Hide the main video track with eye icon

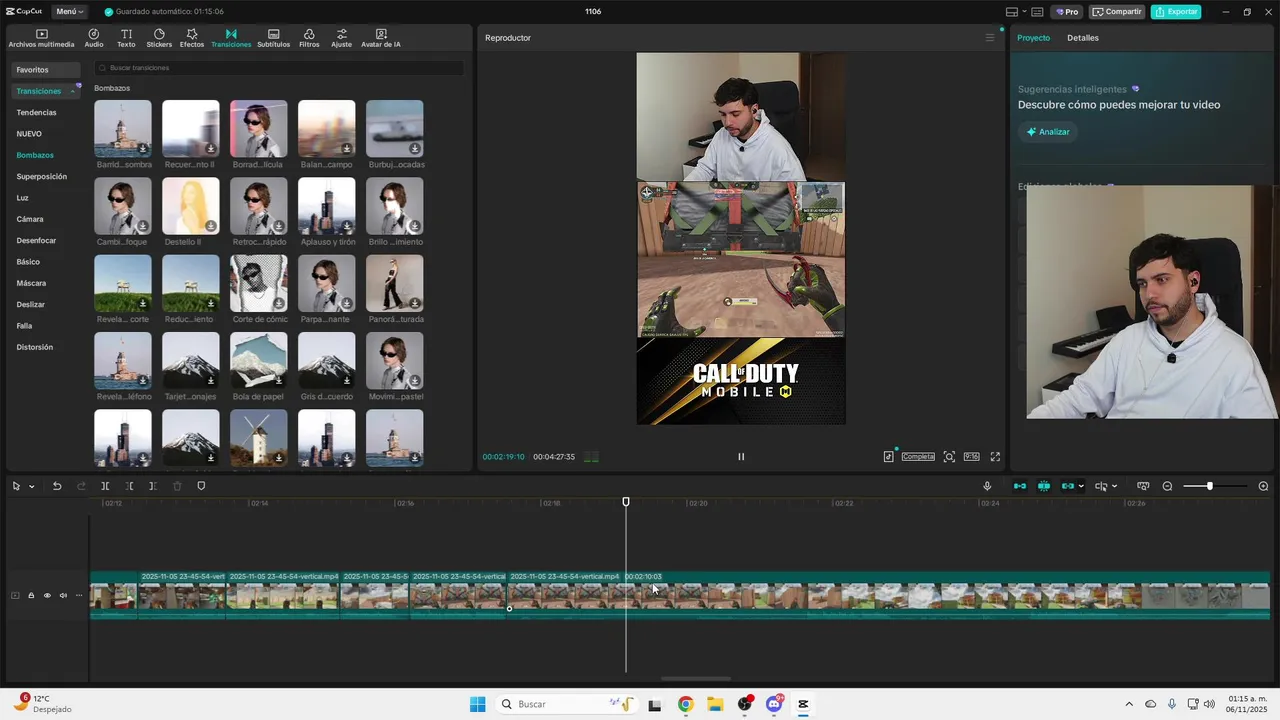tap(47, 595)
